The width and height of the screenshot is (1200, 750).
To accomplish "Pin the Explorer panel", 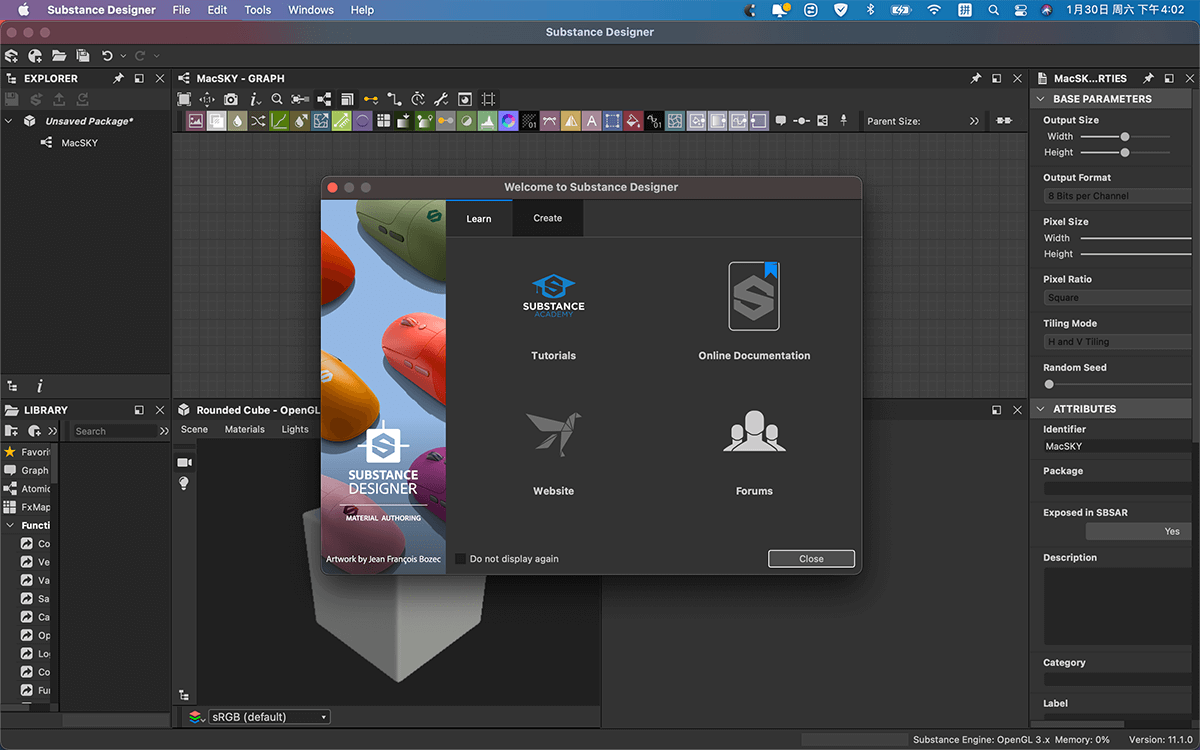I will pyautogui.click(x=119, y=78).
